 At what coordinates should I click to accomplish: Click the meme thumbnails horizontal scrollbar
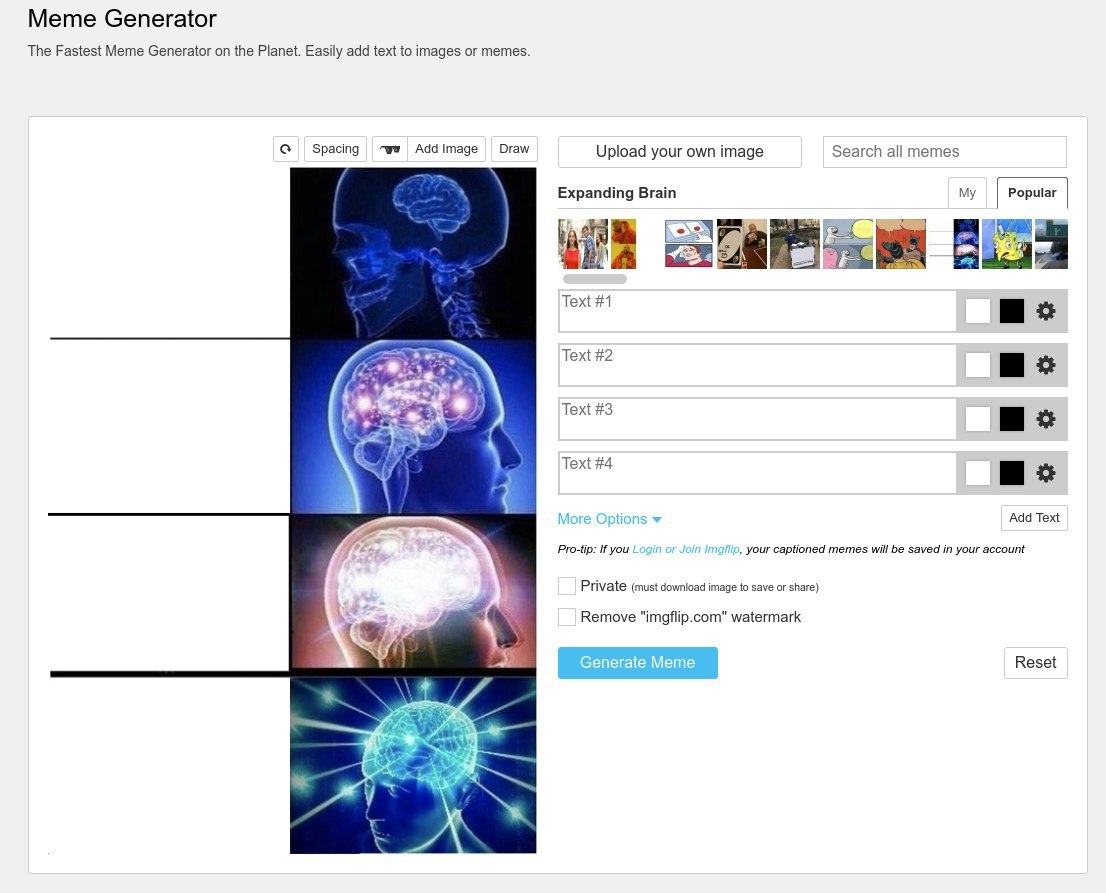tap(595, 279)
